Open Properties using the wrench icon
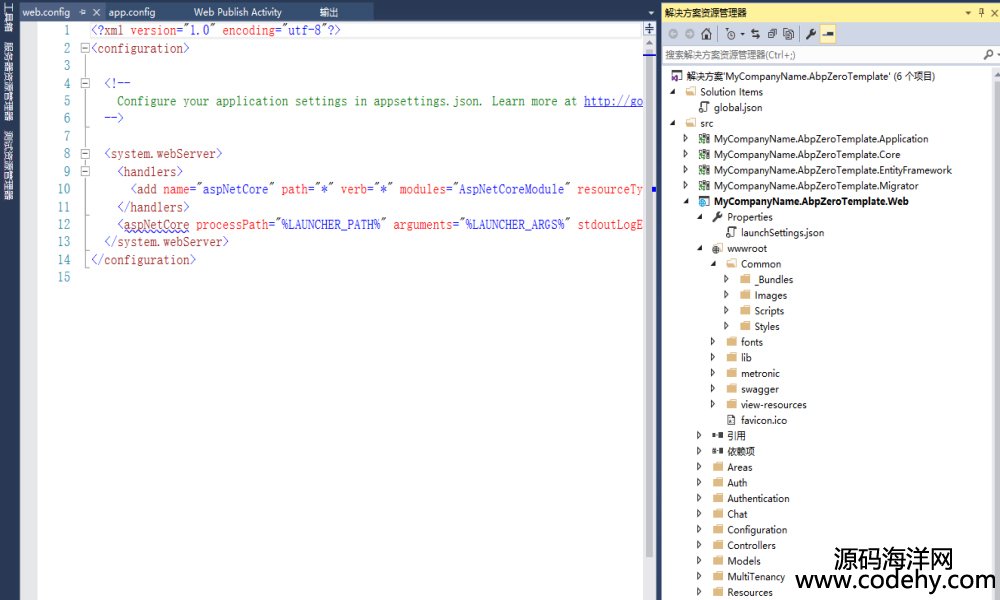This screenshot has width=1000, height=600. point(811,34)
